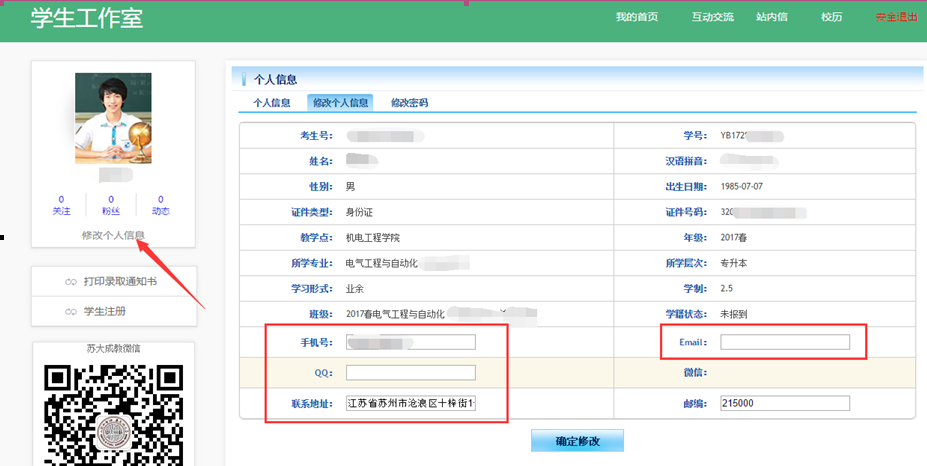Click the profile avatar photo
Viewport: 927px width, 466px height.
113,118
